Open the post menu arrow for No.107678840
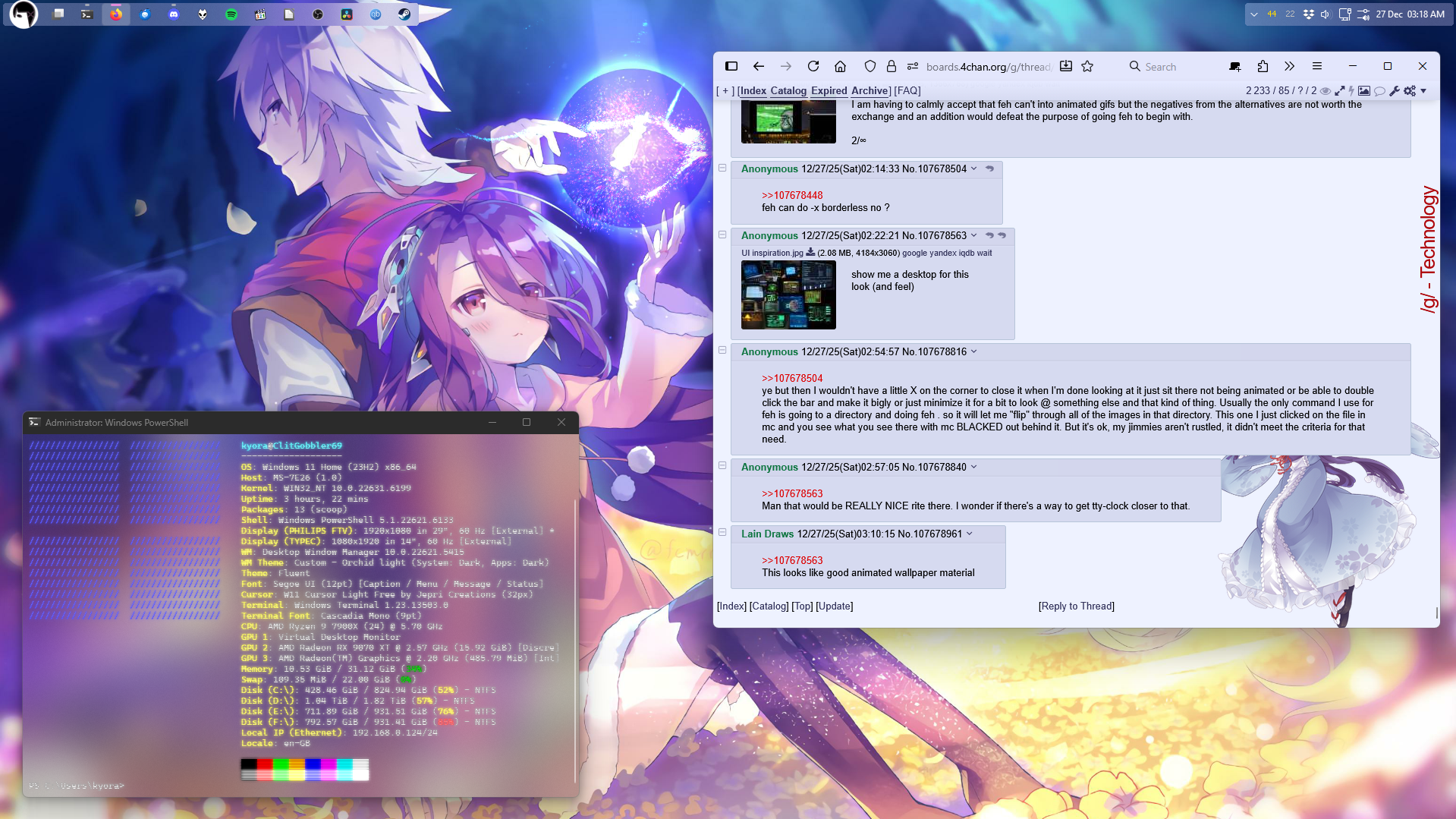 tap(974, 467)
